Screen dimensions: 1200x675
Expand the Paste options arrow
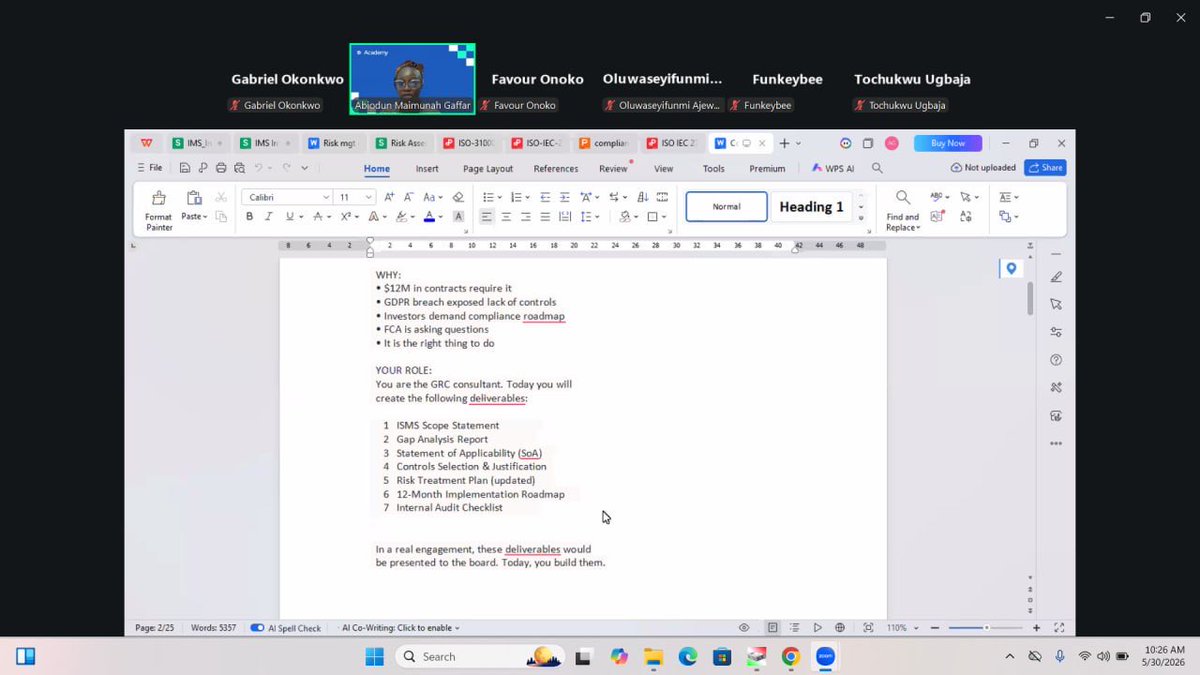(205, 217)
